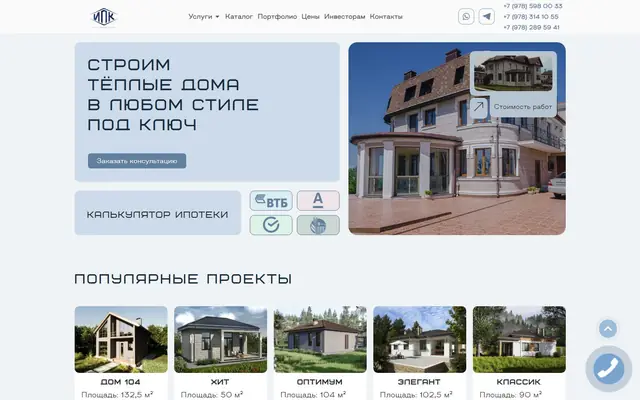640x400 pixels.
Task: Select the ВТБ bank icon
Action: tap(271, 200)
